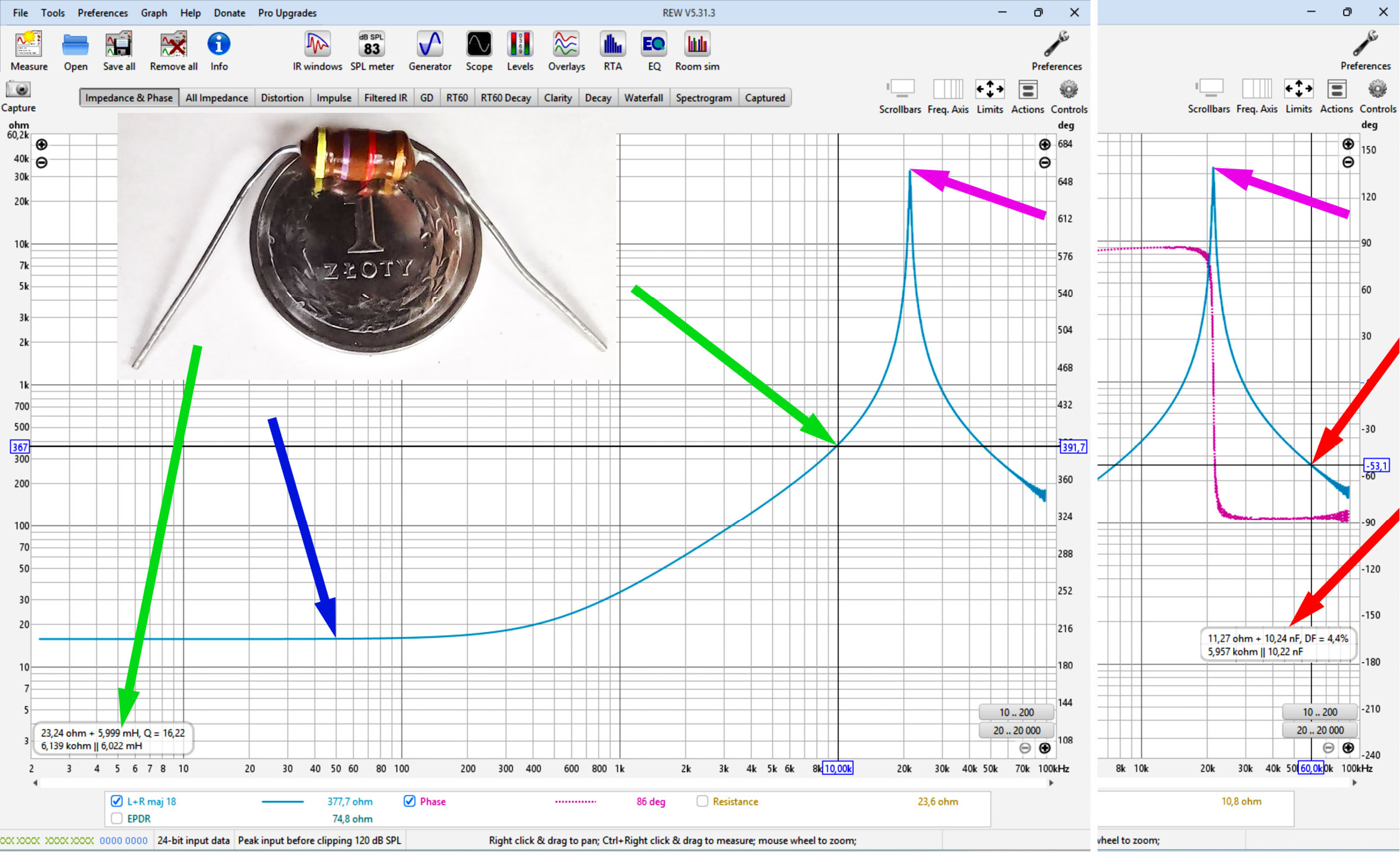Switch to the All Impedance tab
This screenshot has height=852, width=1400.
217,98
